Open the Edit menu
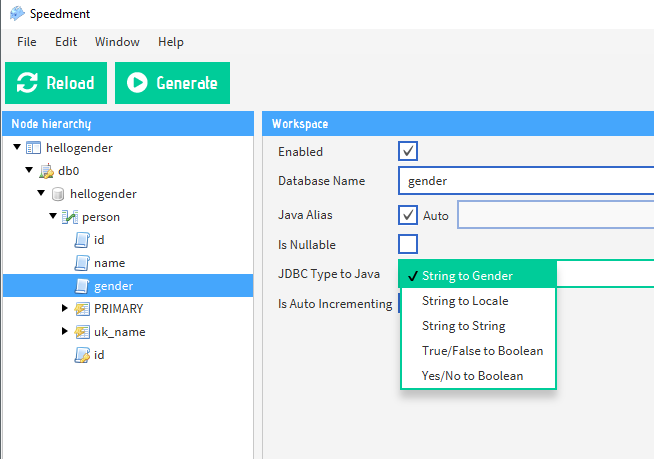This screenshot has width=654, height=459. (x=66, y=42)
